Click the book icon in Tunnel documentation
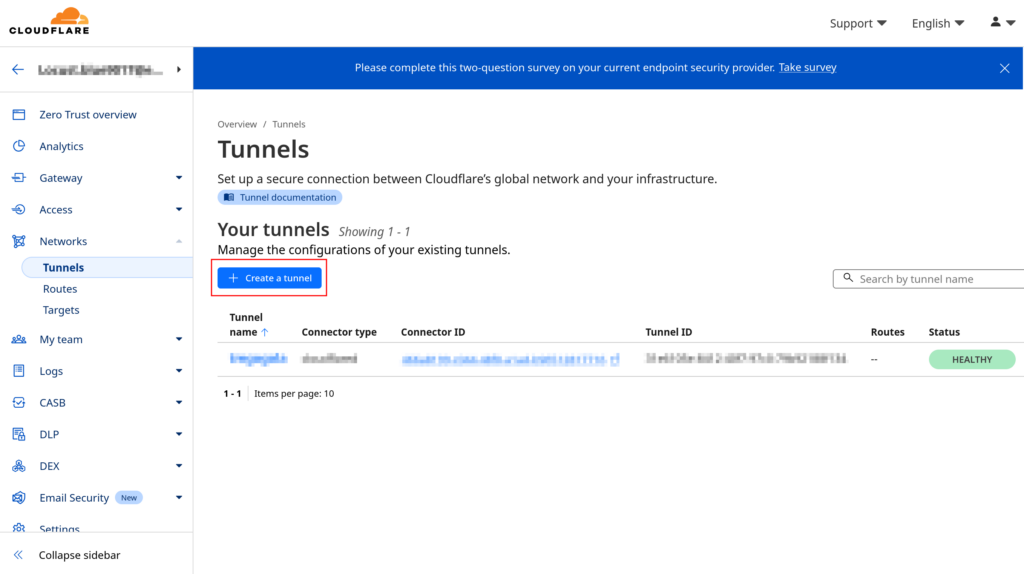 click(229, 197)
